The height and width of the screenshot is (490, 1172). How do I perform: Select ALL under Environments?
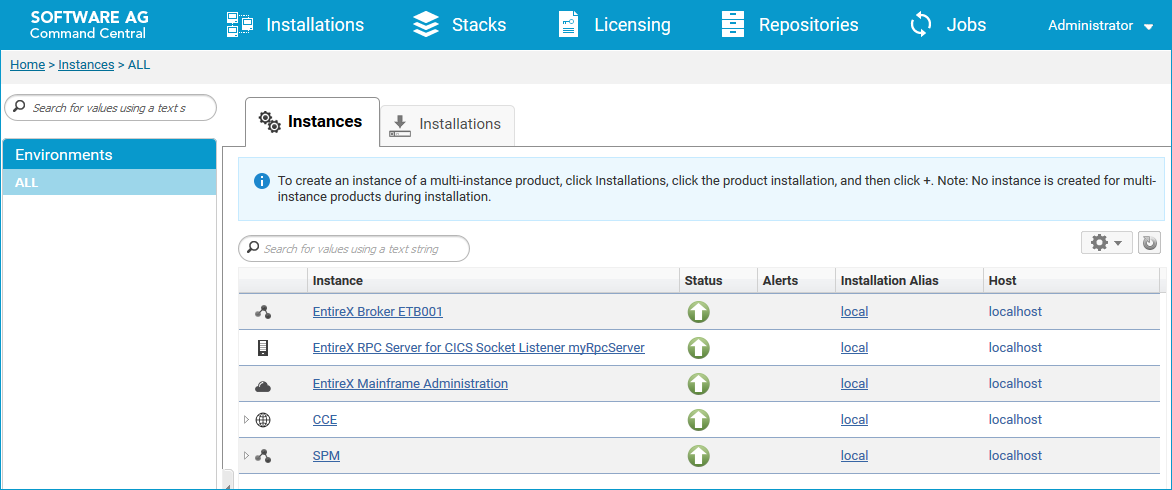[x=109, y=182]
